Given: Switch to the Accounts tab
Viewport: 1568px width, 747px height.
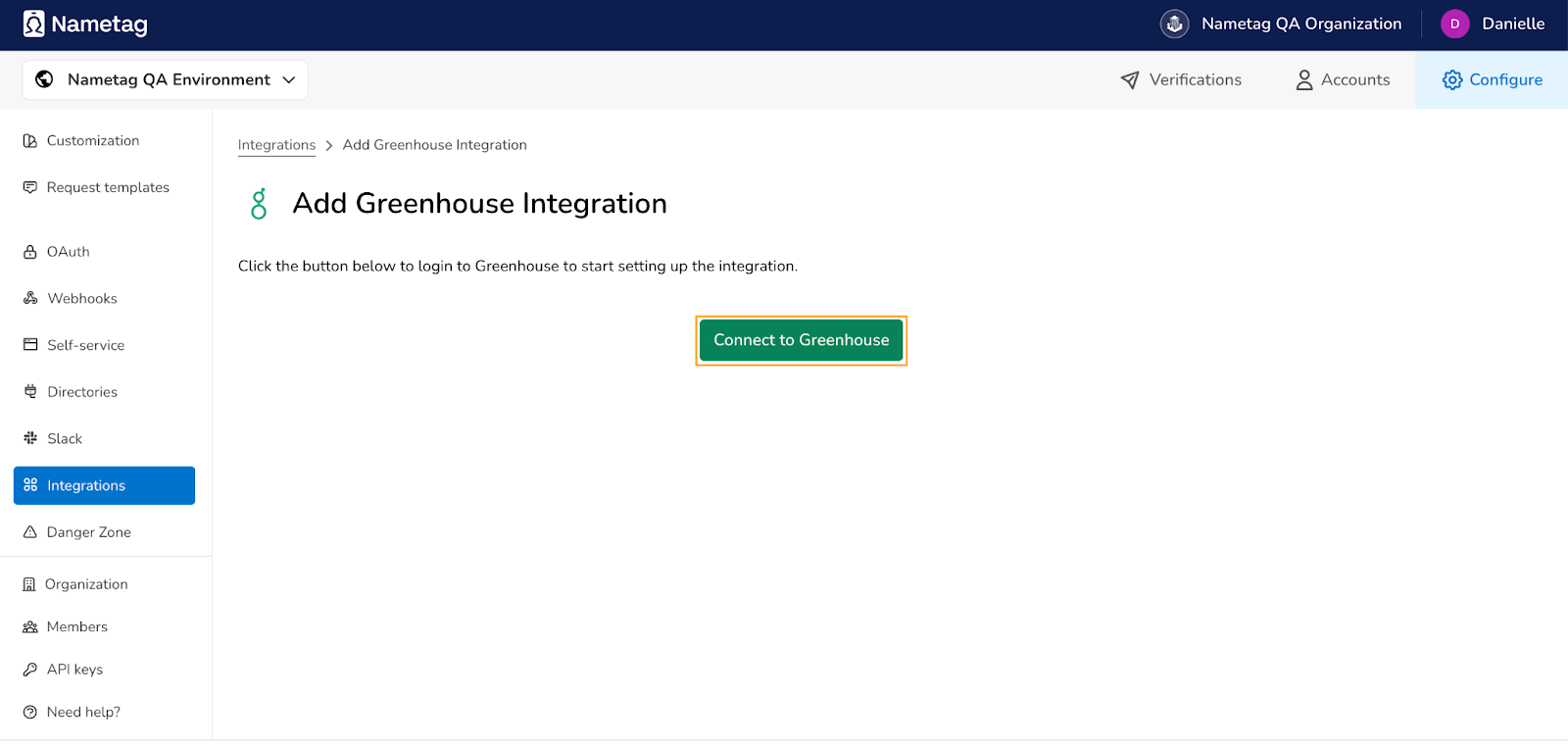Looking at the screenshot, I should [1343, 79].
